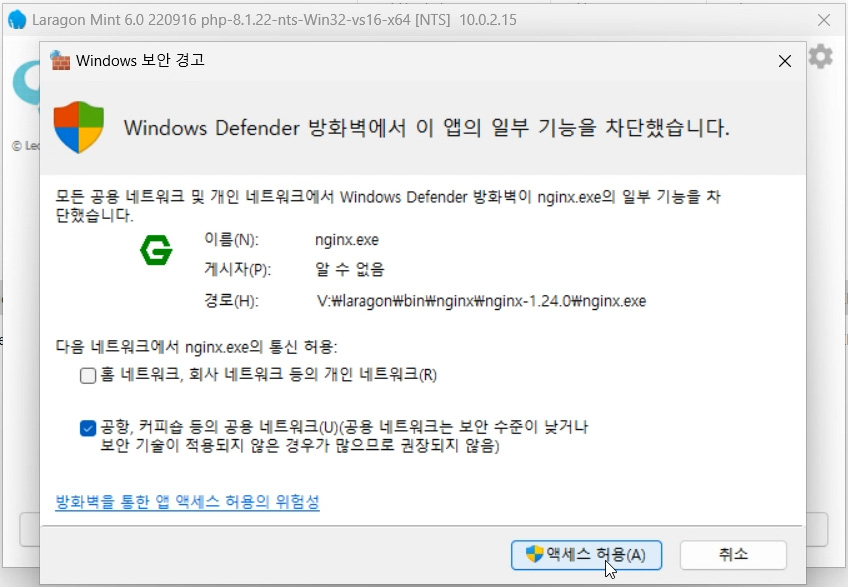Click the 취소 button

pos(733,555)
